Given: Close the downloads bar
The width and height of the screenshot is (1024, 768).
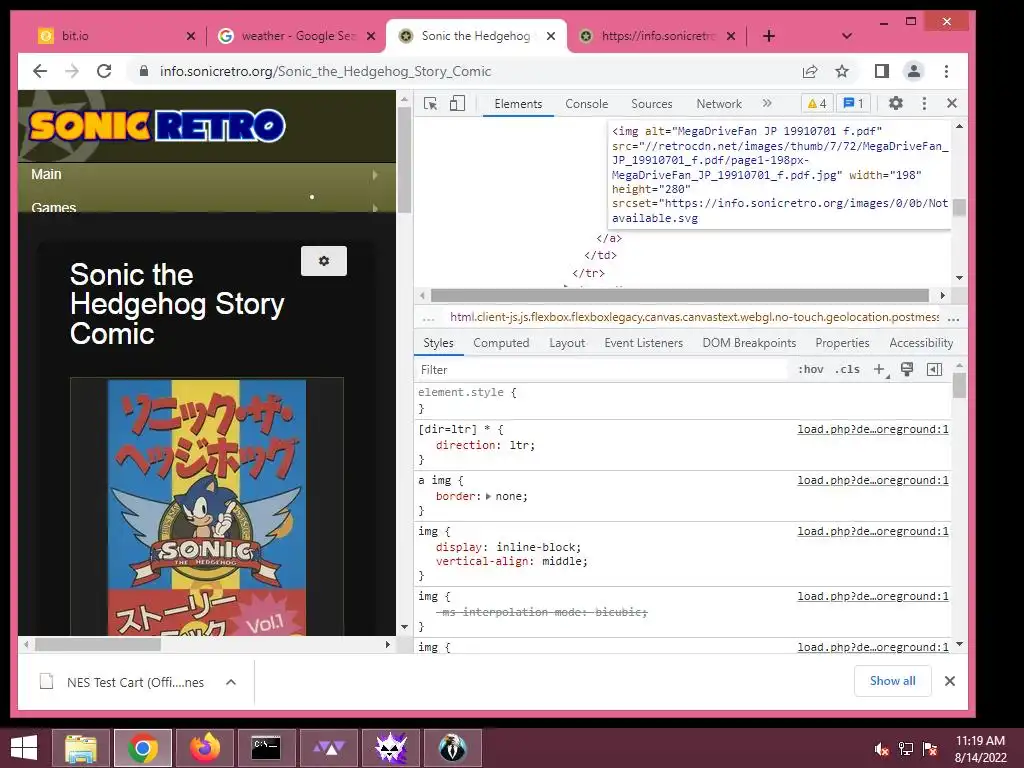Looking at the screenshot, I should [950, 681].
